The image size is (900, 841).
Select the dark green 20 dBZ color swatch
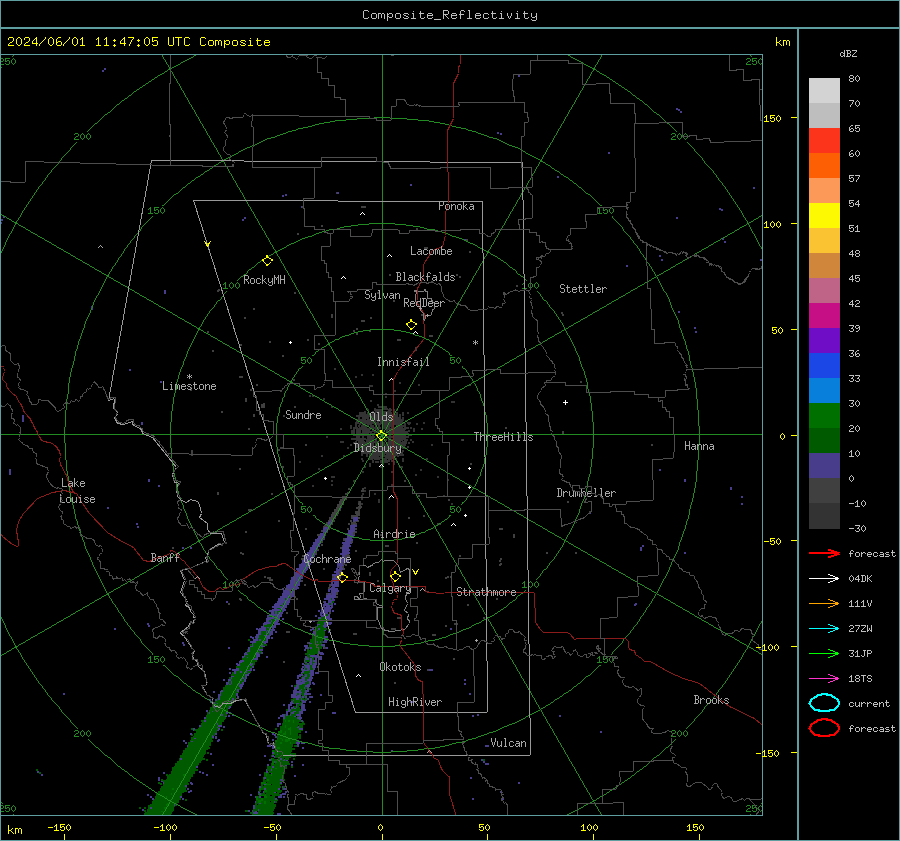824,441
